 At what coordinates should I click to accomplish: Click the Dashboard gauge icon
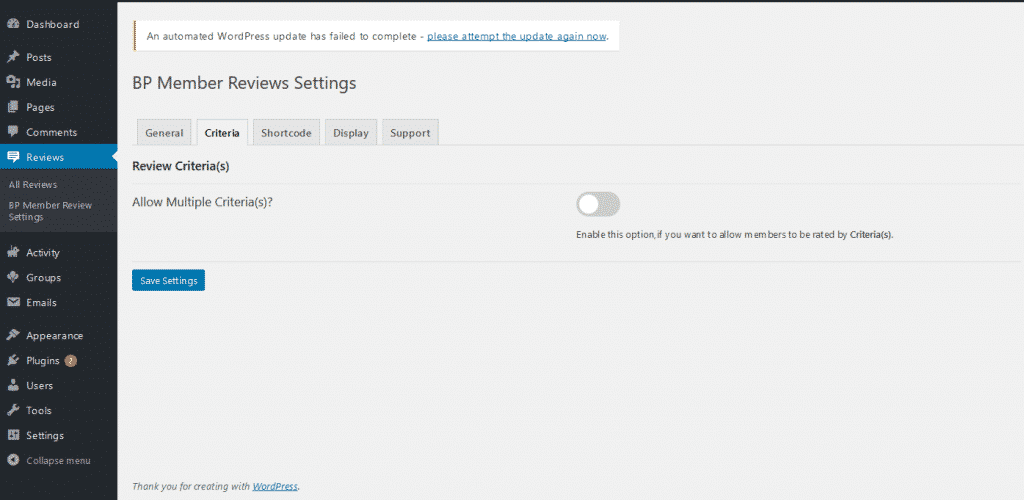coord(12,24)
